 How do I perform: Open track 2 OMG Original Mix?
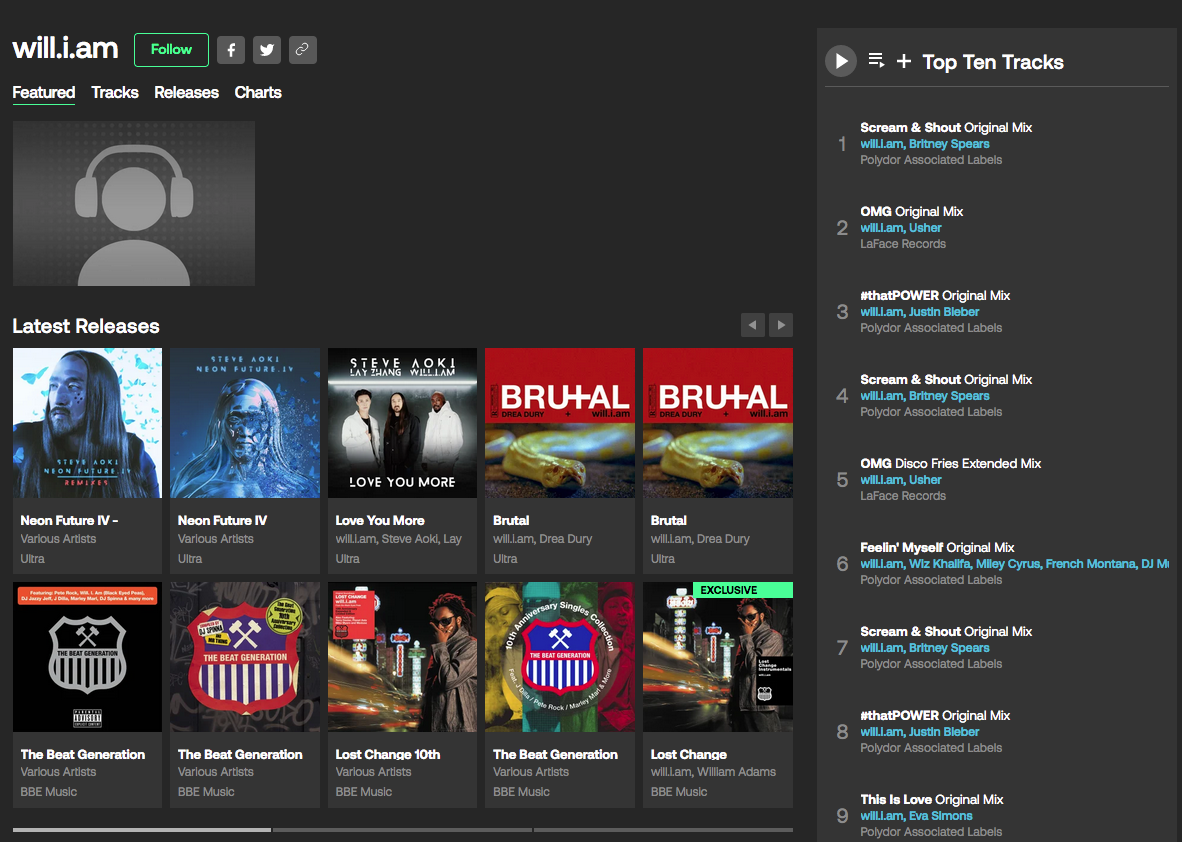[911, 212]
